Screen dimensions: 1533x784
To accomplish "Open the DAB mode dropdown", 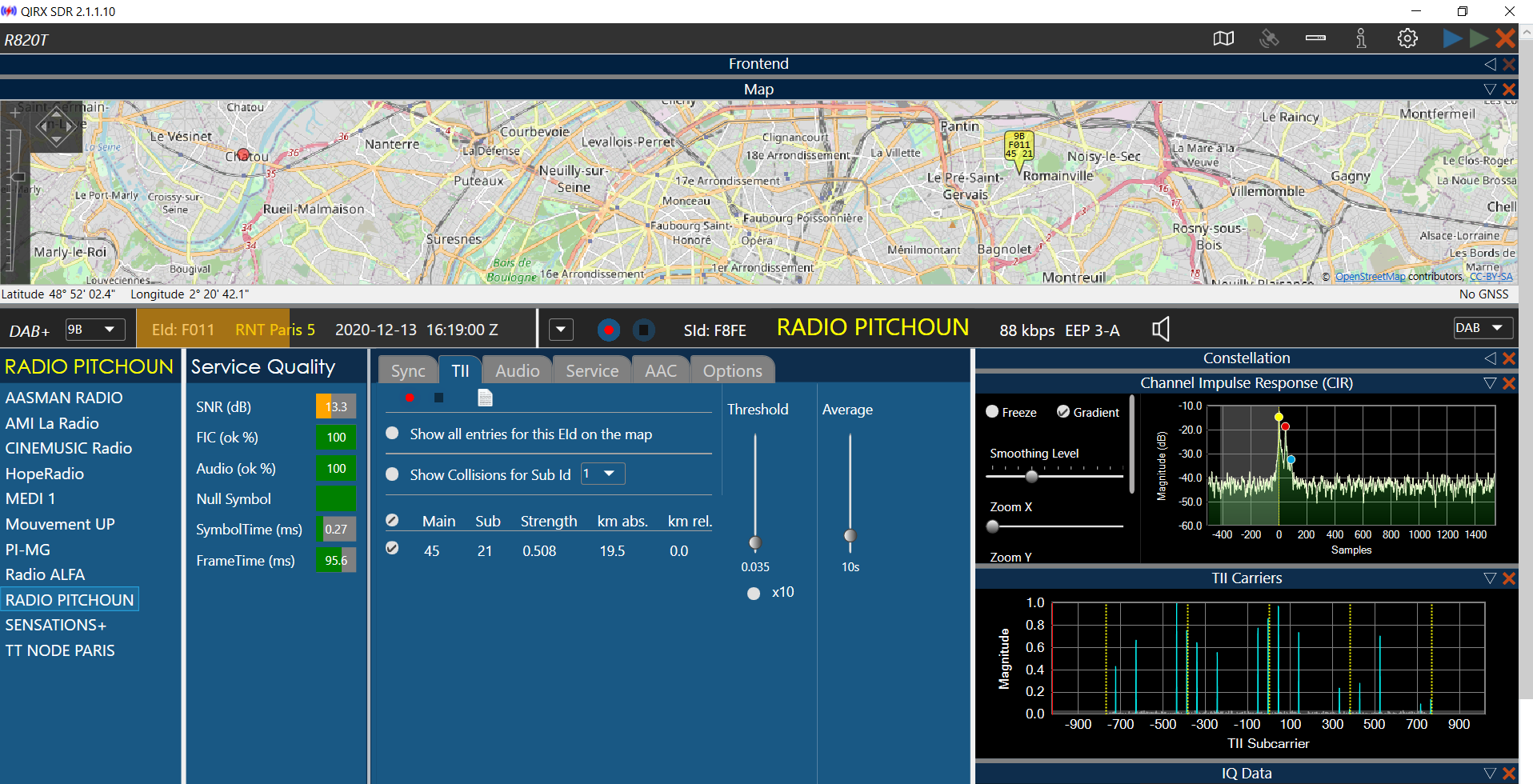I will pyautogui.click(x=1483, y=328).
